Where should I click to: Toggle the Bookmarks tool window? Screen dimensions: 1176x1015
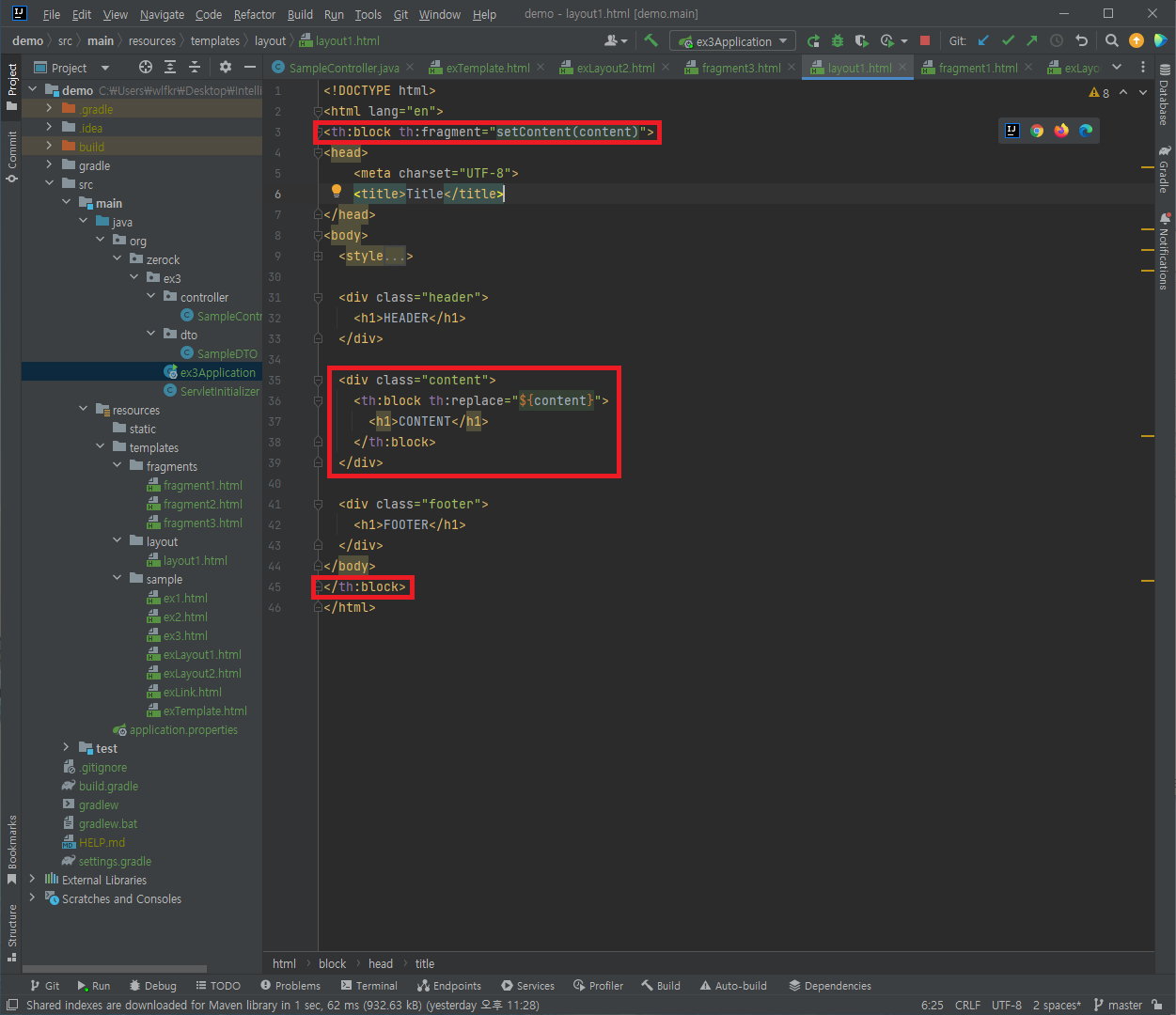click(x=11, y=850)
